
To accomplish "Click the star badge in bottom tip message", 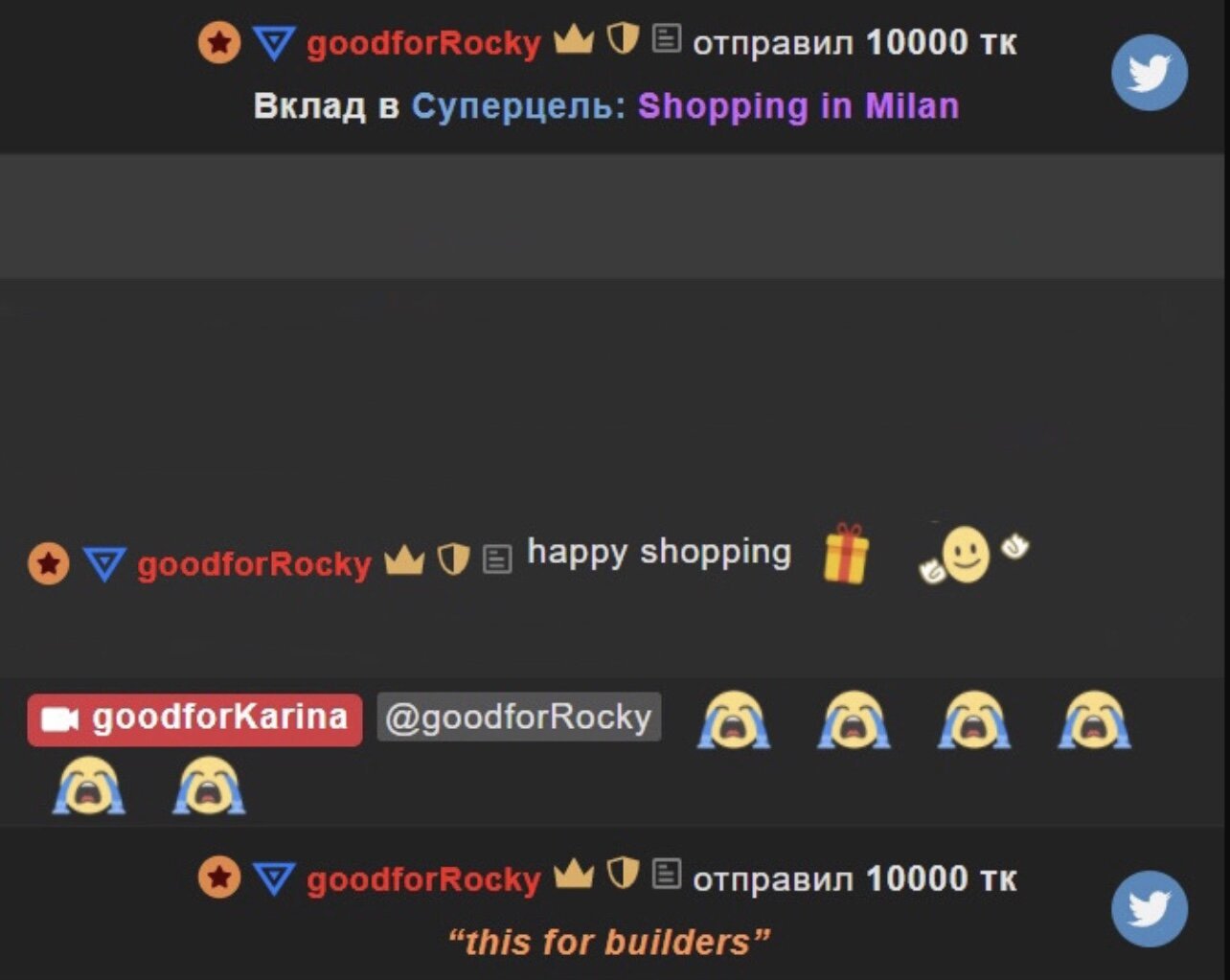I will point(219,877).
